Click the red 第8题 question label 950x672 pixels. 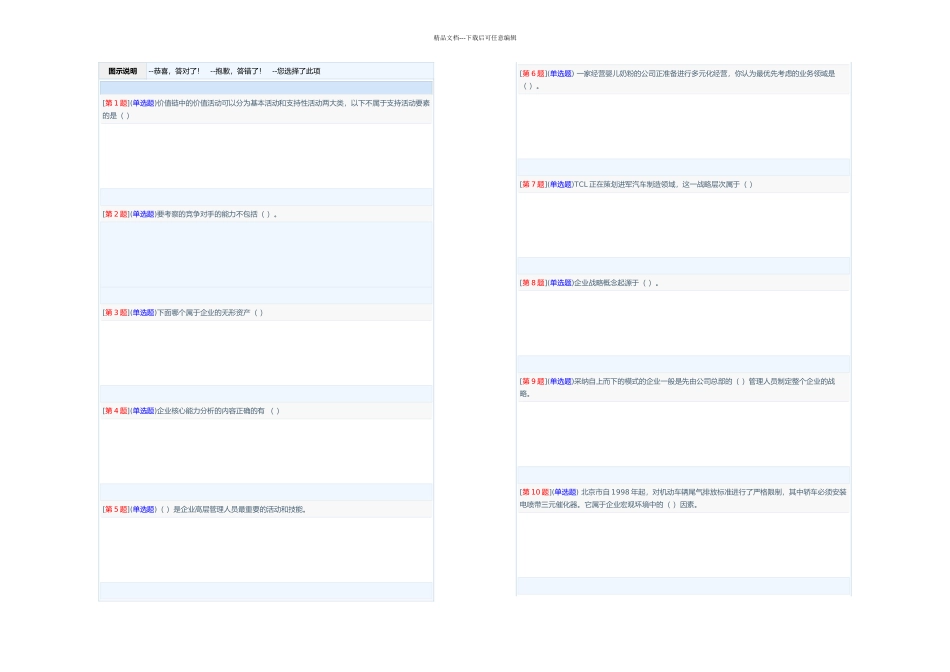533,284
